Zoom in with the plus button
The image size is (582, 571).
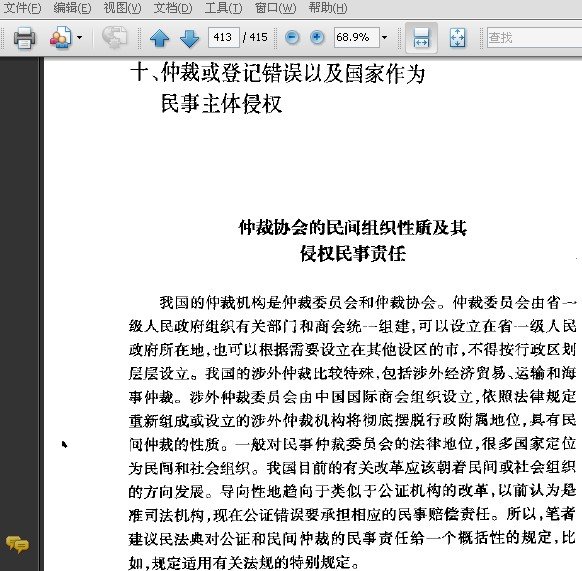pos(317,37)
